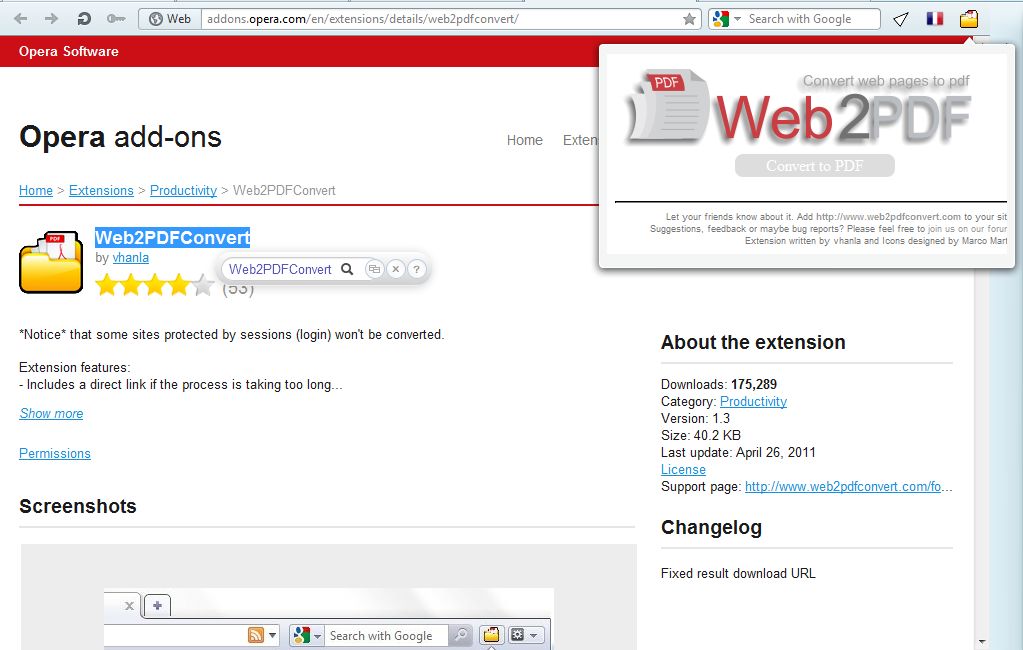This screenshot has width=1023, height=650.
Task: Click the French flag language icon
Action: click(x=935, y=17)
